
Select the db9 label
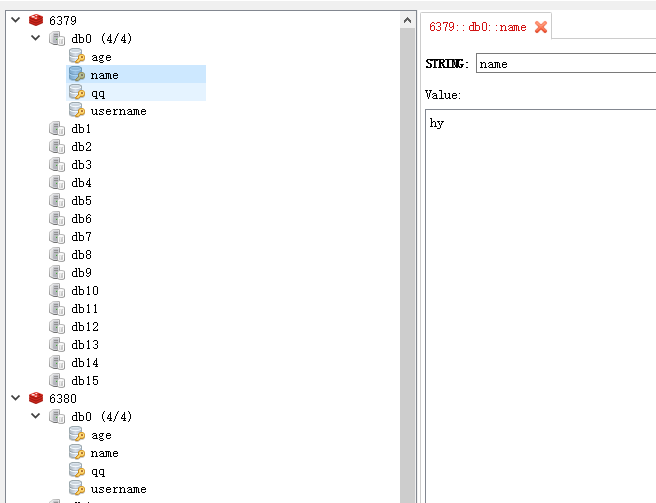point(81,272)
